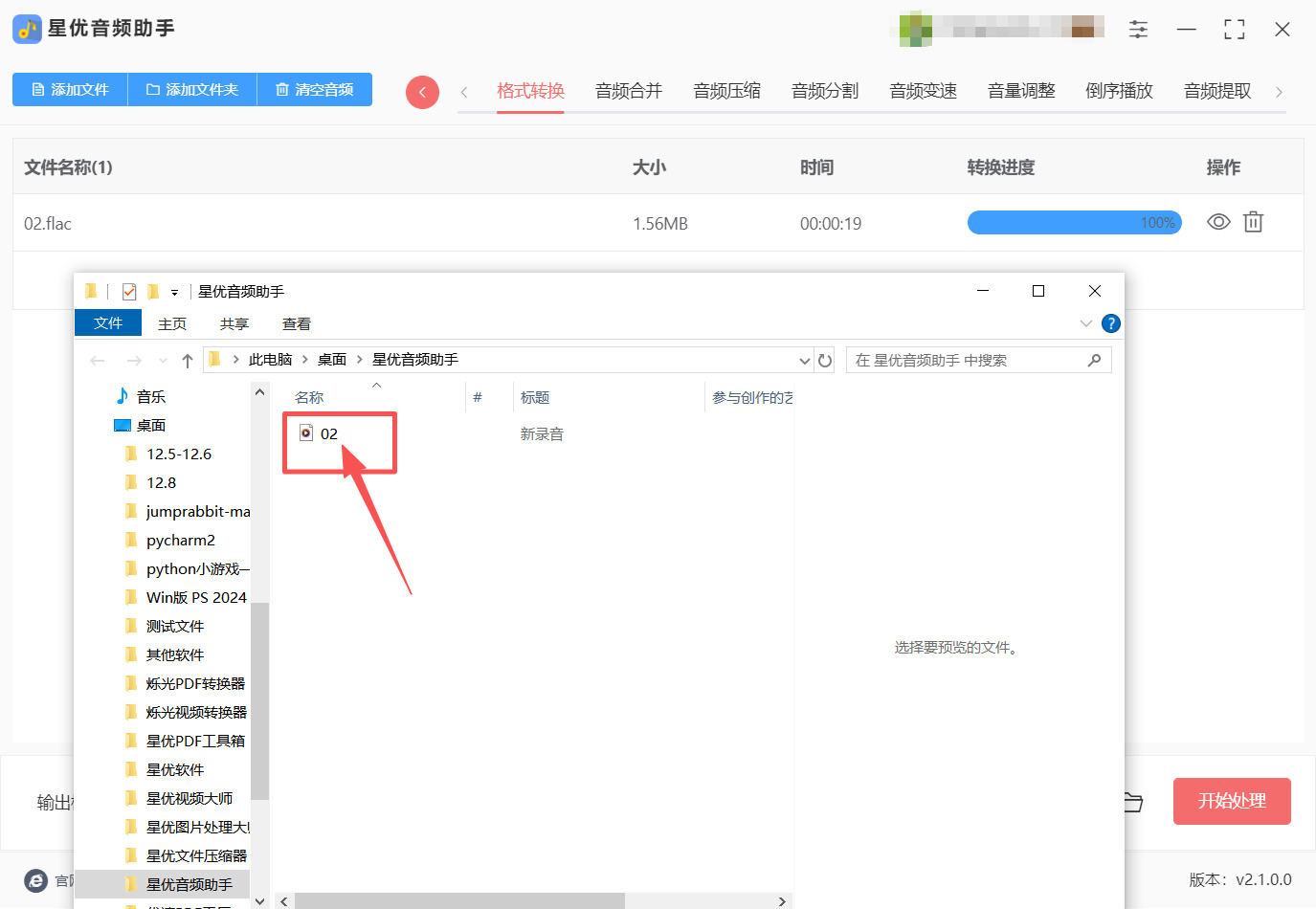Click the 星优音频助手 app logo icon

pyautogui.click(x=27, y=29)
